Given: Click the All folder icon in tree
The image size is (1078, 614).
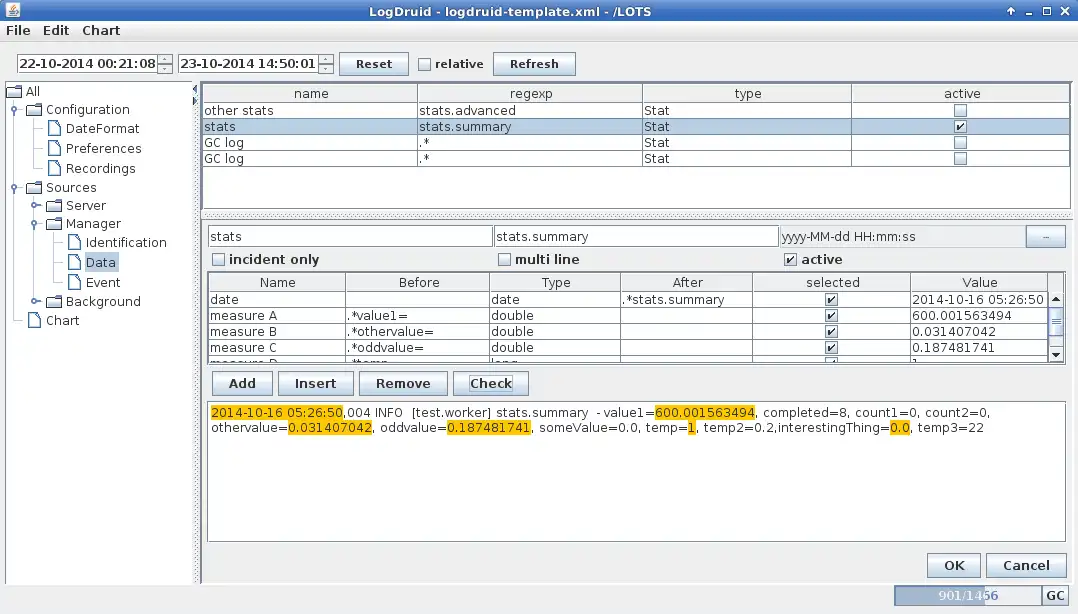Looking at the screenshot, I should tap(14, 91).
